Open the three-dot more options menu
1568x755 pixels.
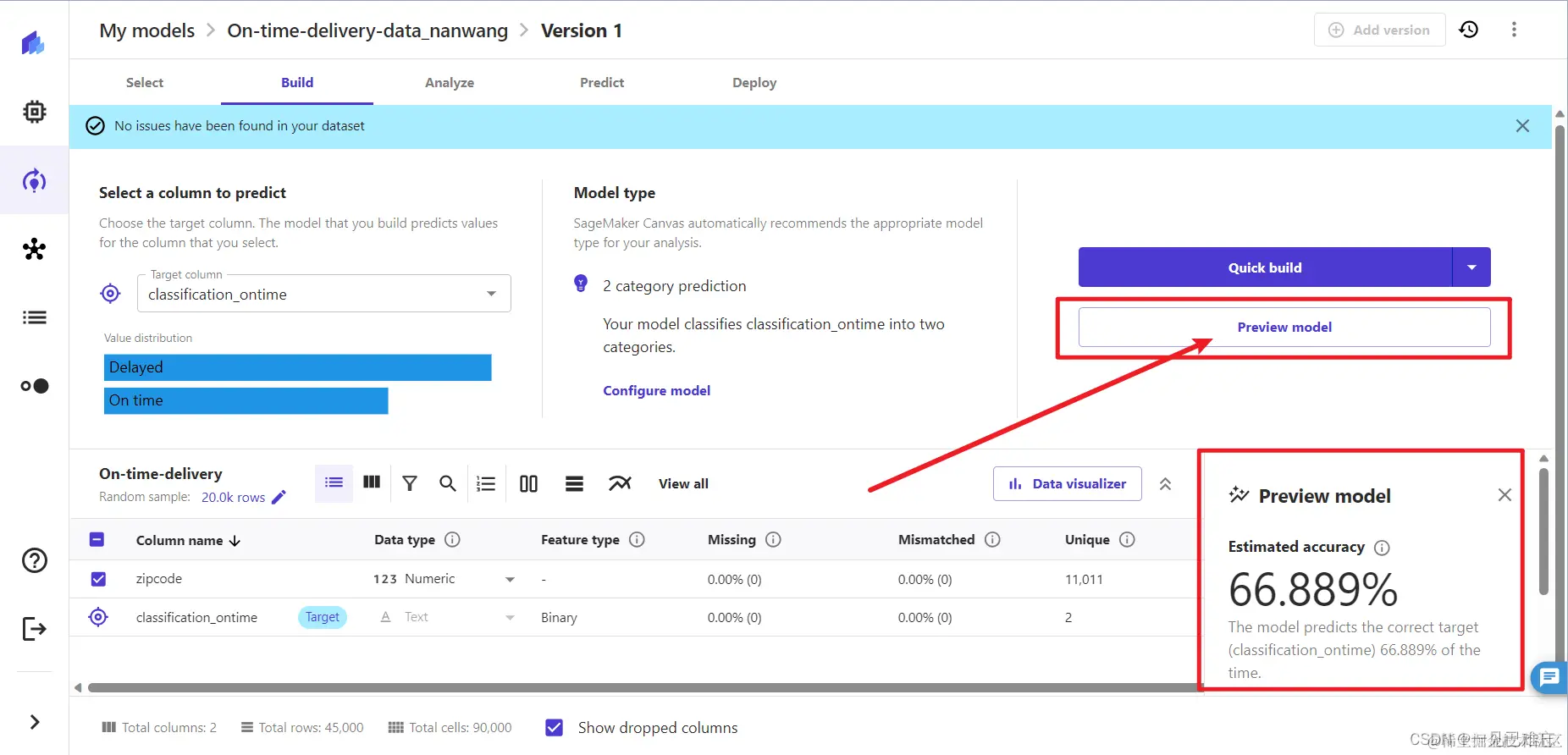(1514, 30)
